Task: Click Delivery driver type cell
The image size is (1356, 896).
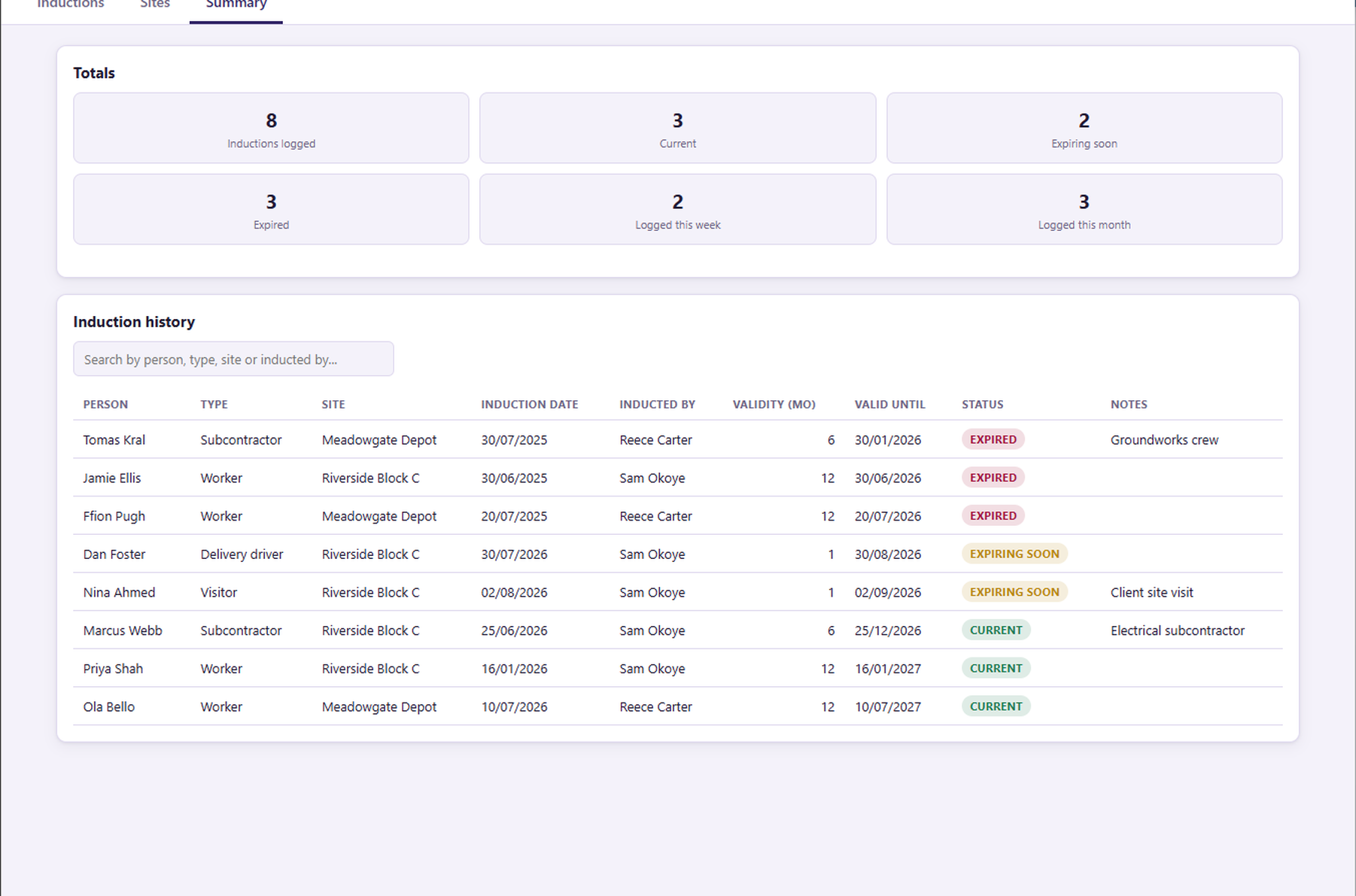Action: click(x=242, y=554)
